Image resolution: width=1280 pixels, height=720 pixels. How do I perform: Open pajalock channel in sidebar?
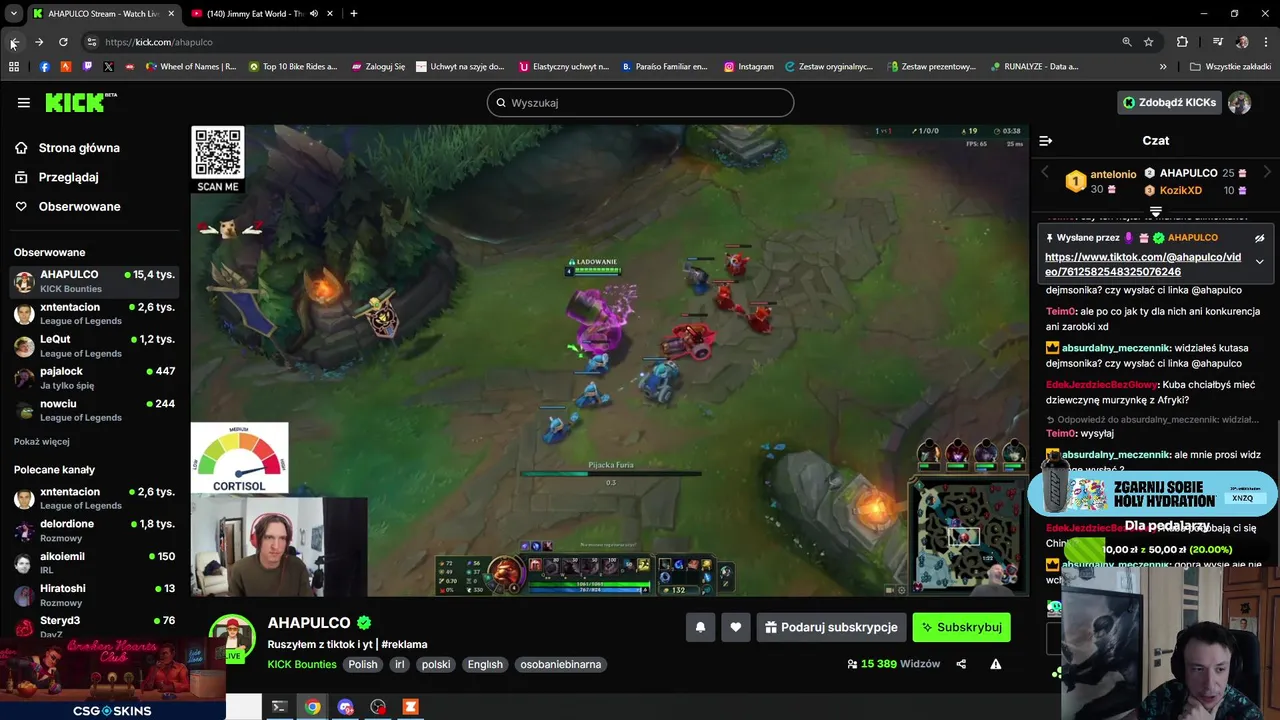coord(95,377)
